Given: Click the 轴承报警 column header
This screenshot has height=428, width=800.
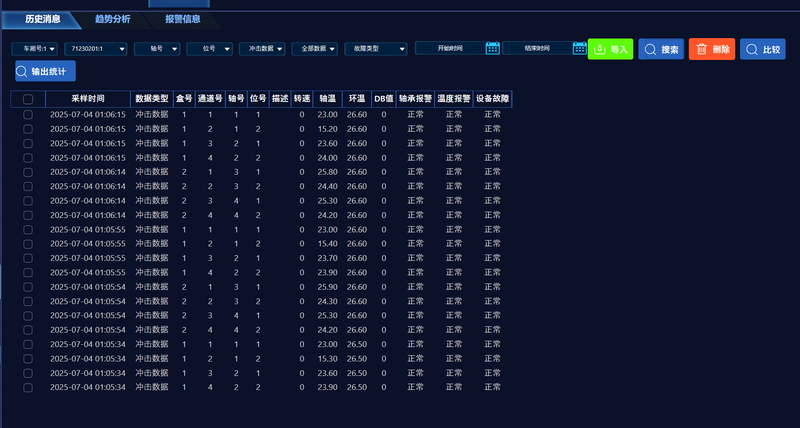Looking at the screenshot, I should click(415, 99).
